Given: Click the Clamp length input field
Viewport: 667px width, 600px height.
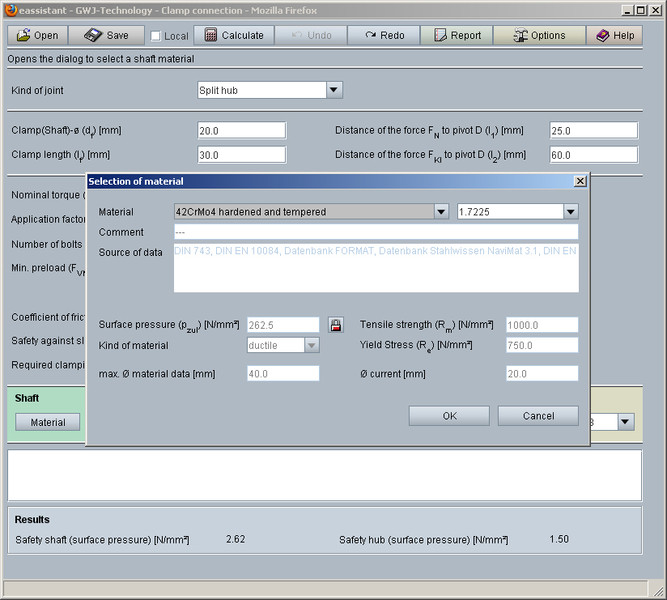Looking at the screenshot, I should click(x=242, y=154).
